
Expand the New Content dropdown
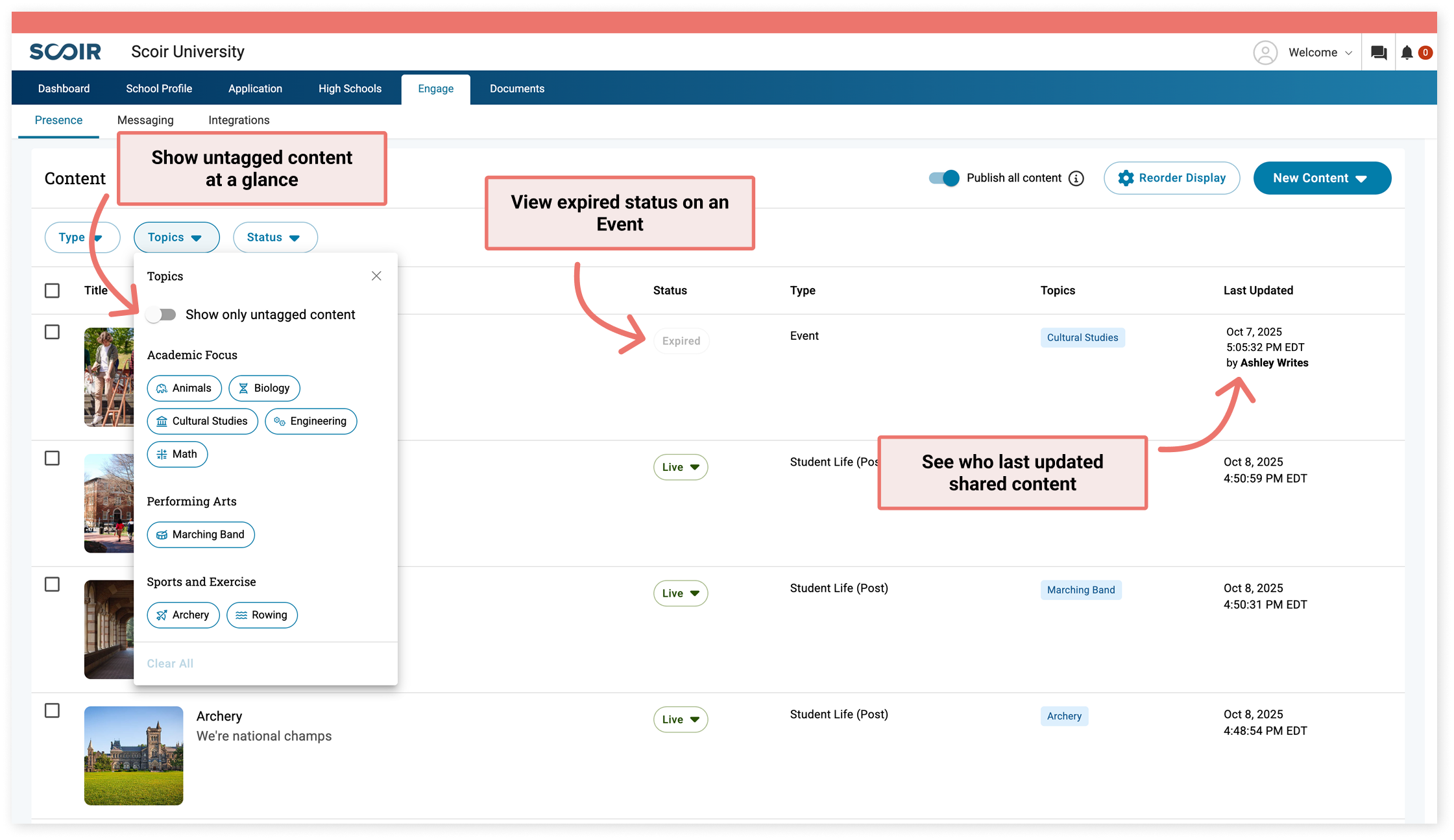pos(1322,178)
